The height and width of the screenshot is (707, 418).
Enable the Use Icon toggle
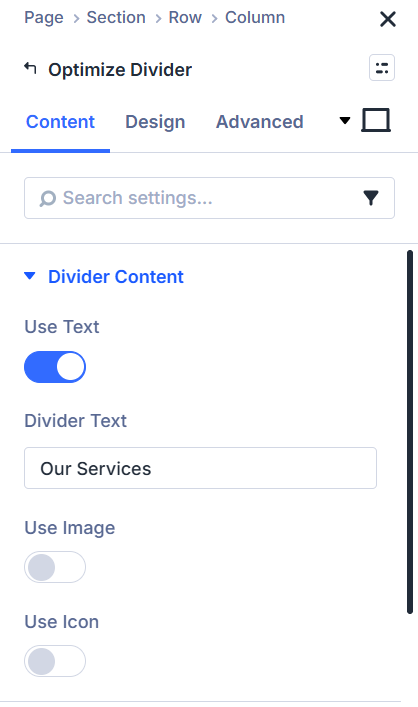click(x=55, y=661)
